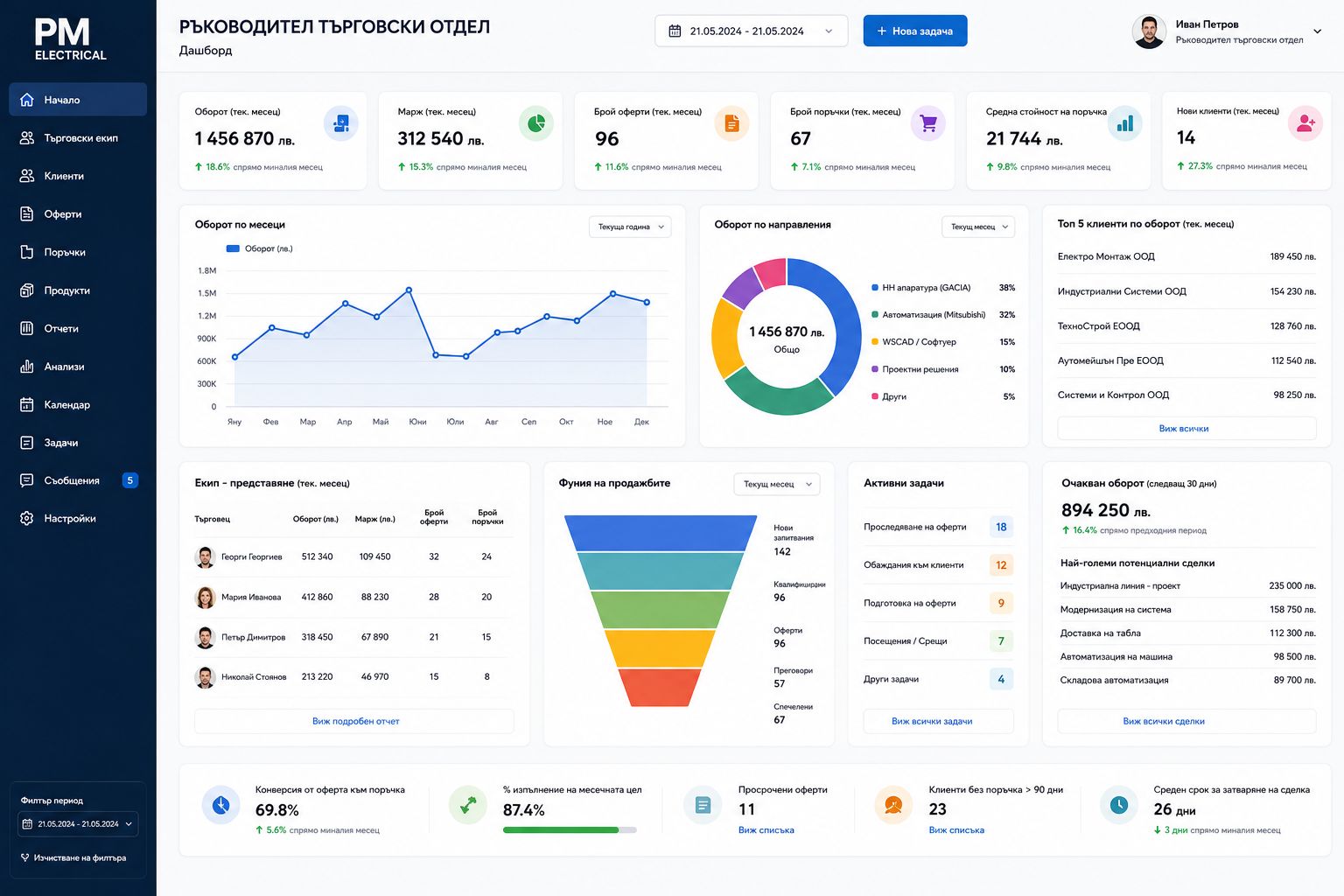The width and height of the screenshot is (1344, 896).
Task: Open Съобщения with 5 unread badge
Action: (78, 480)
